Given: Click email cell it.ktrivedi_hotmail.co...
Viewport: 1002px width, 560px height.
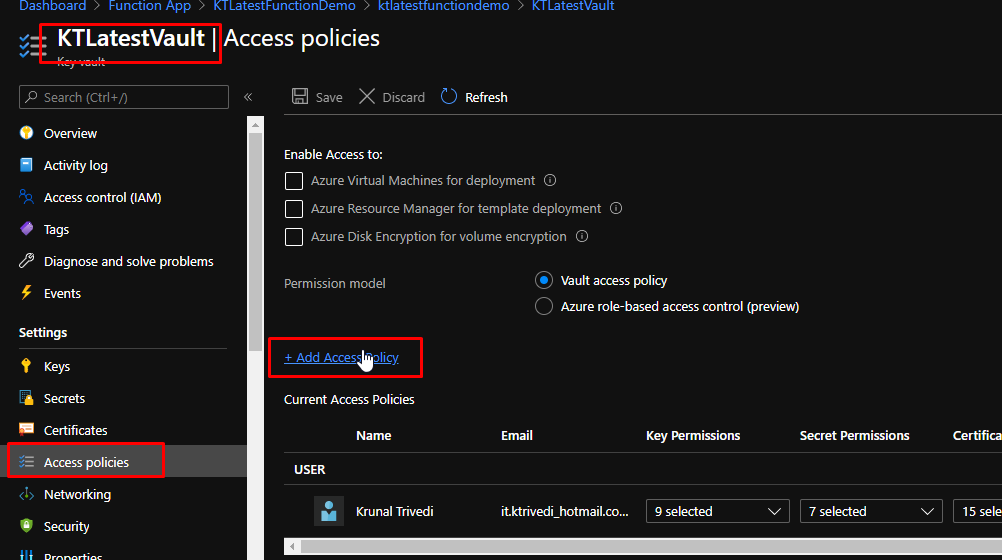Looking at the screenshot, I should pos(565,511).
